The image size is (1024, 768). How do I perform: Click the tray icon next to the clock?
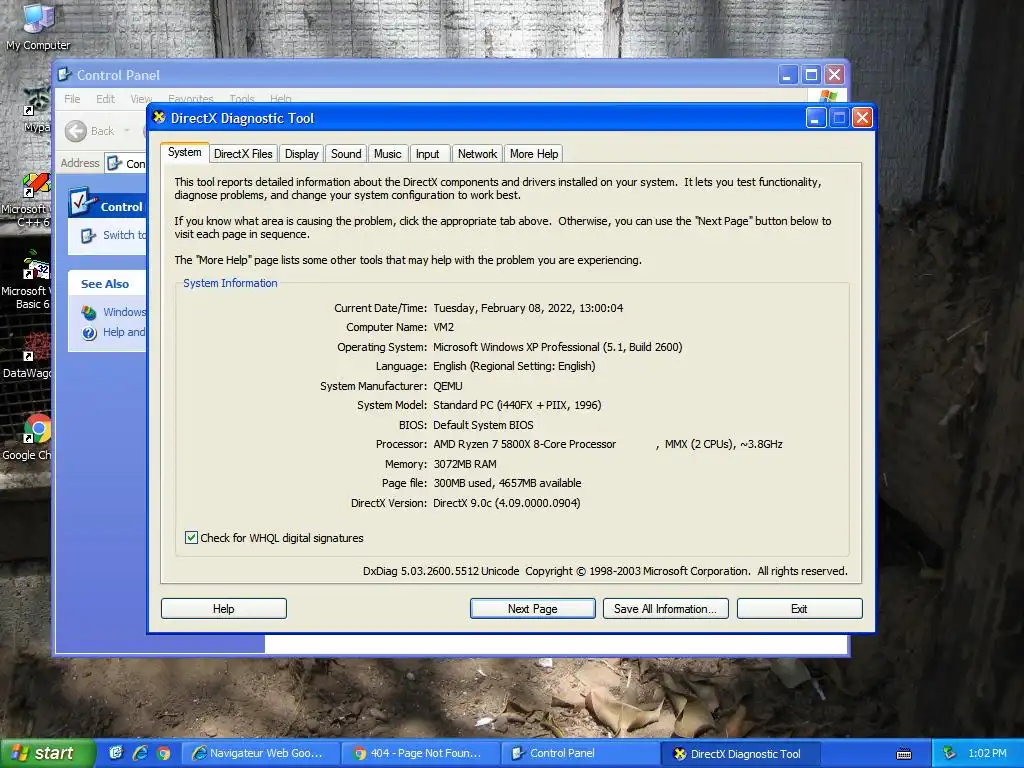[950, 754]
